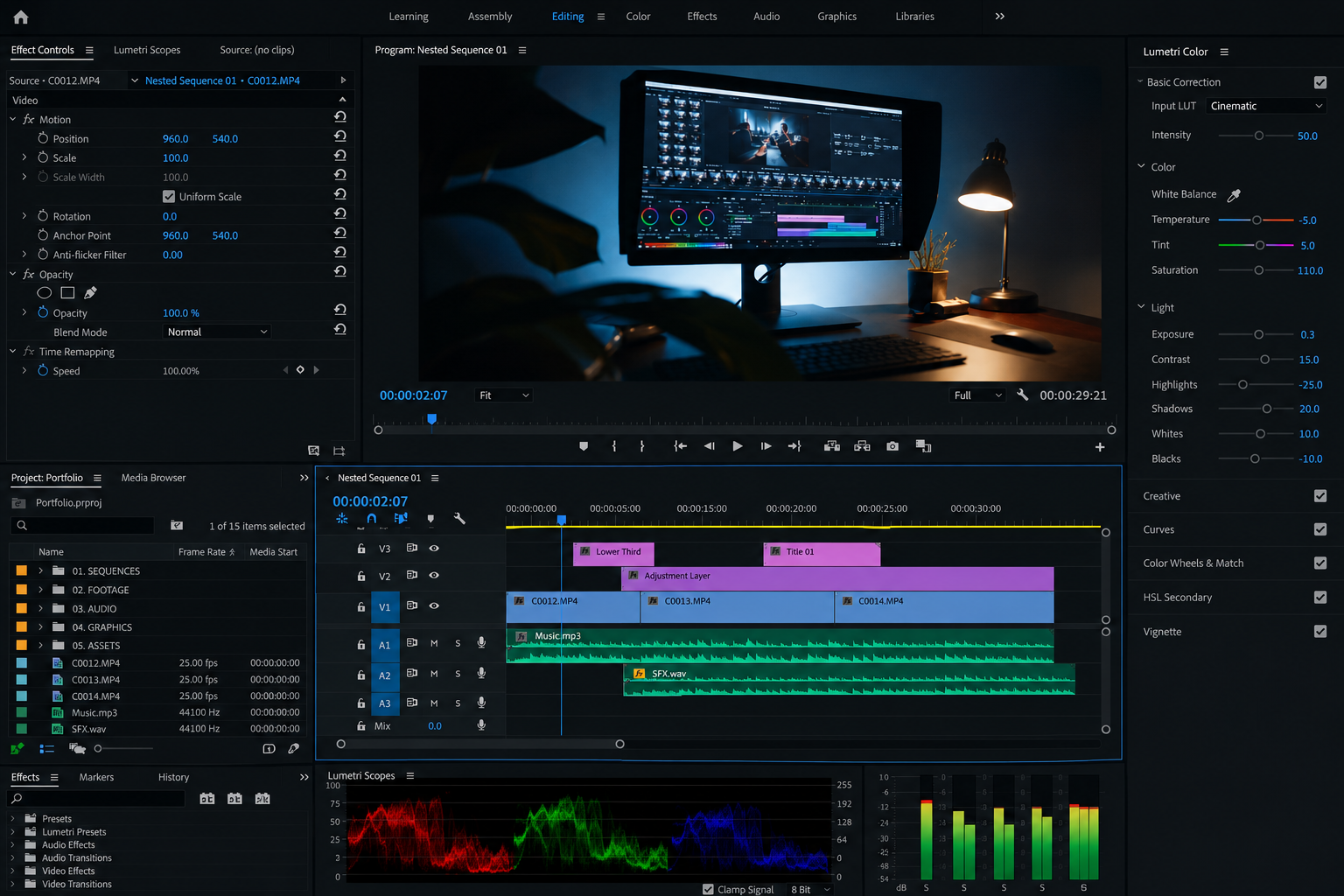Open the Lumetri Scopes tab beside Effect Controls

coord(147,50)
